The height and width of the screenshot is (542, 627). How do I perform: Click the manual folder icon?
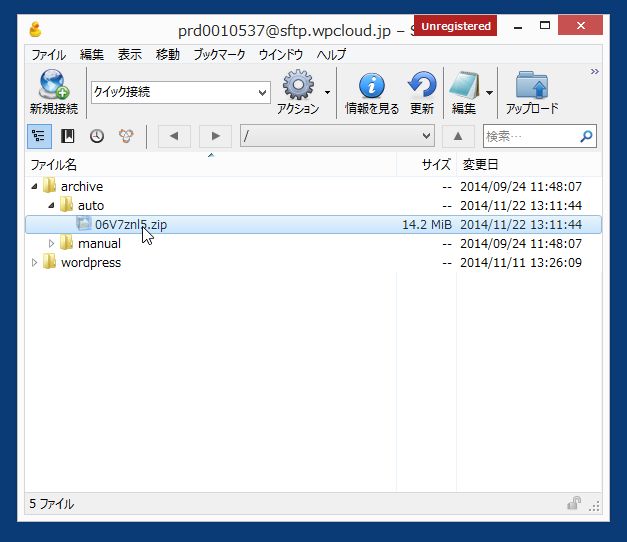[x=66, y=242]
